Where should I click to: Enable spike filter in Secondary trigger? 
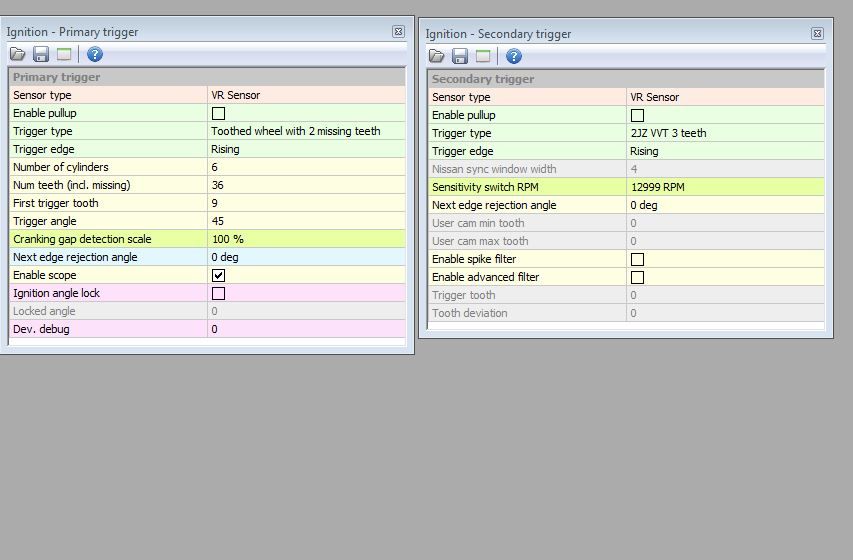637,259
